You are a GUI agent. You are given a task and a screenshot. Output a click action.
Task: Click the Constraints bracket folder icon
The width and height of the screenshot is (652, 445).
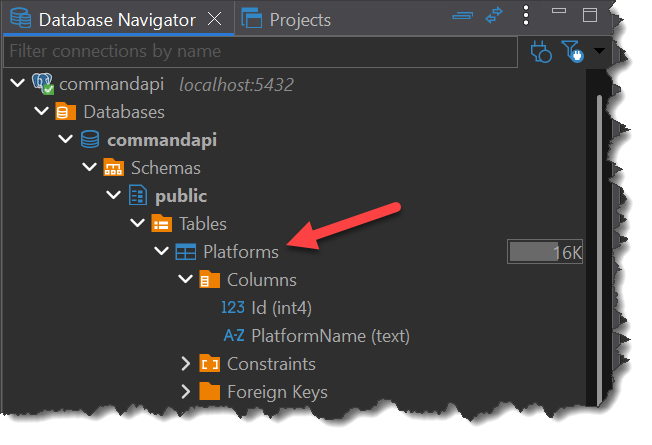[210, 364]
